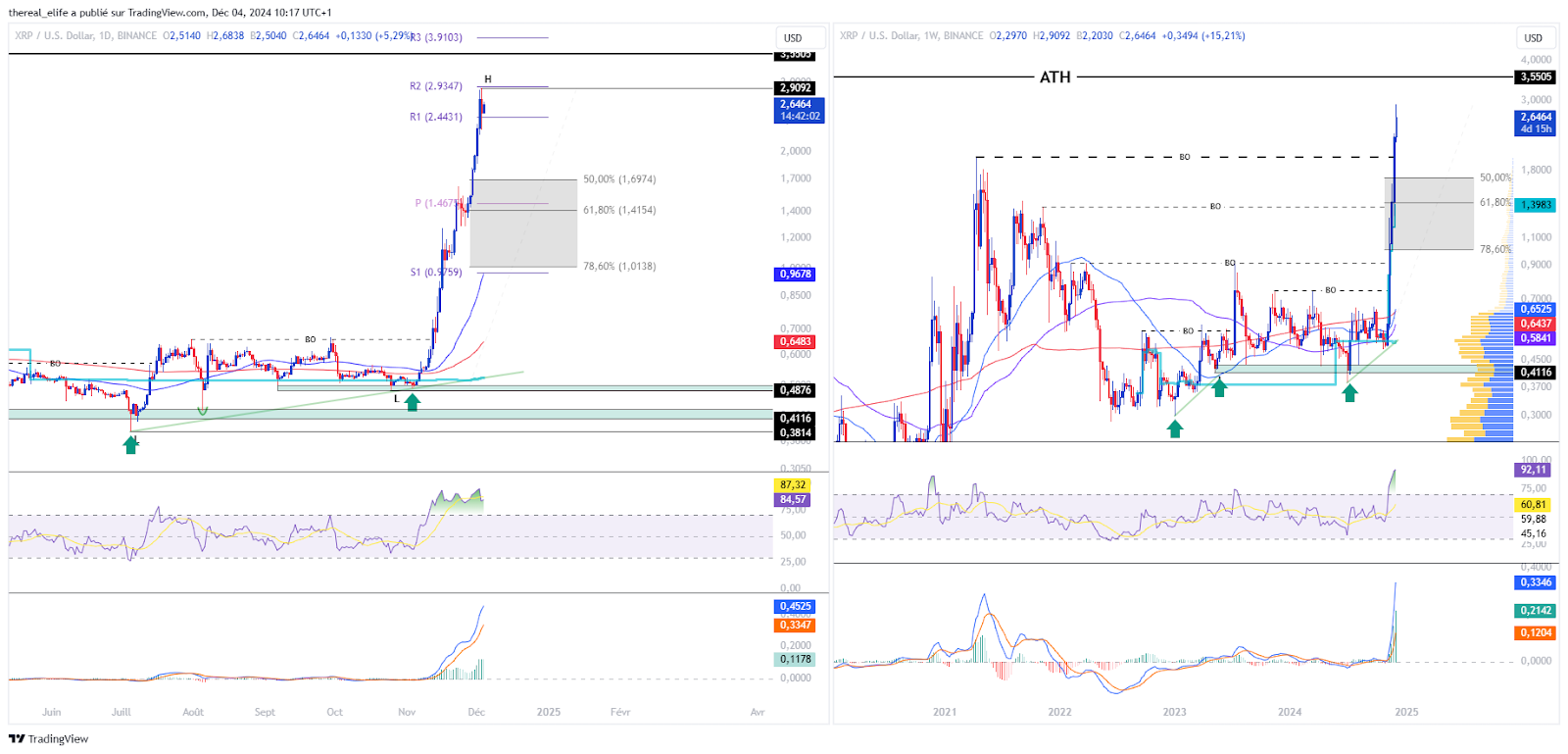Viewport: 1568px width, 754px height.
Task: Click the Août label on the daily time axis
Action: click(x=193, y=713)
